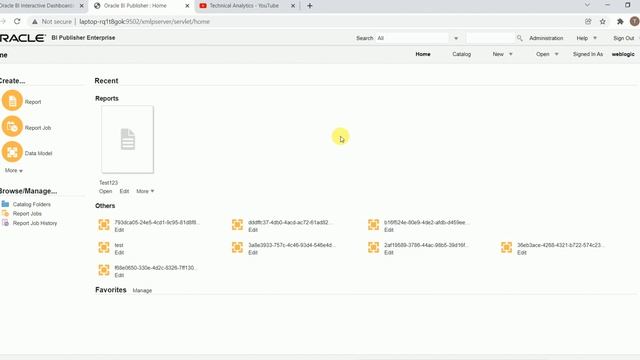Click the Test123 report name
The image size is (640, 360).
click(x=108, y=182)
